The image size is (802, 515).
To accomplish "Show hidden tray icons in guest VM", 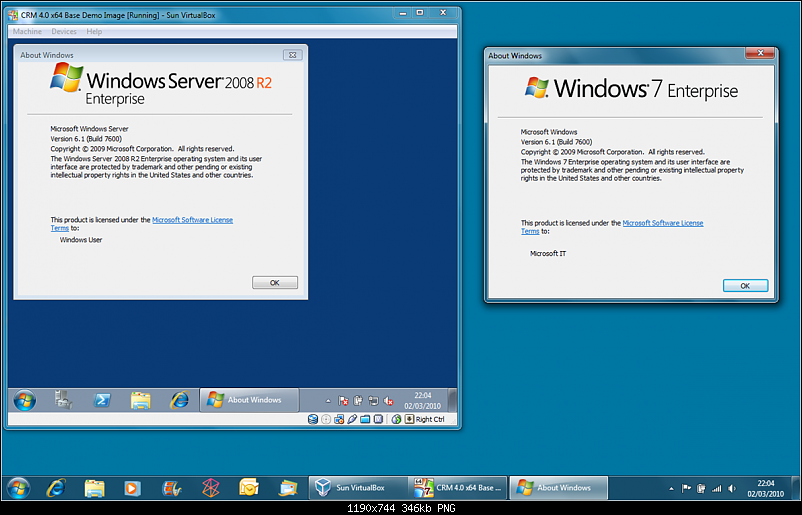I will [328, 401].
